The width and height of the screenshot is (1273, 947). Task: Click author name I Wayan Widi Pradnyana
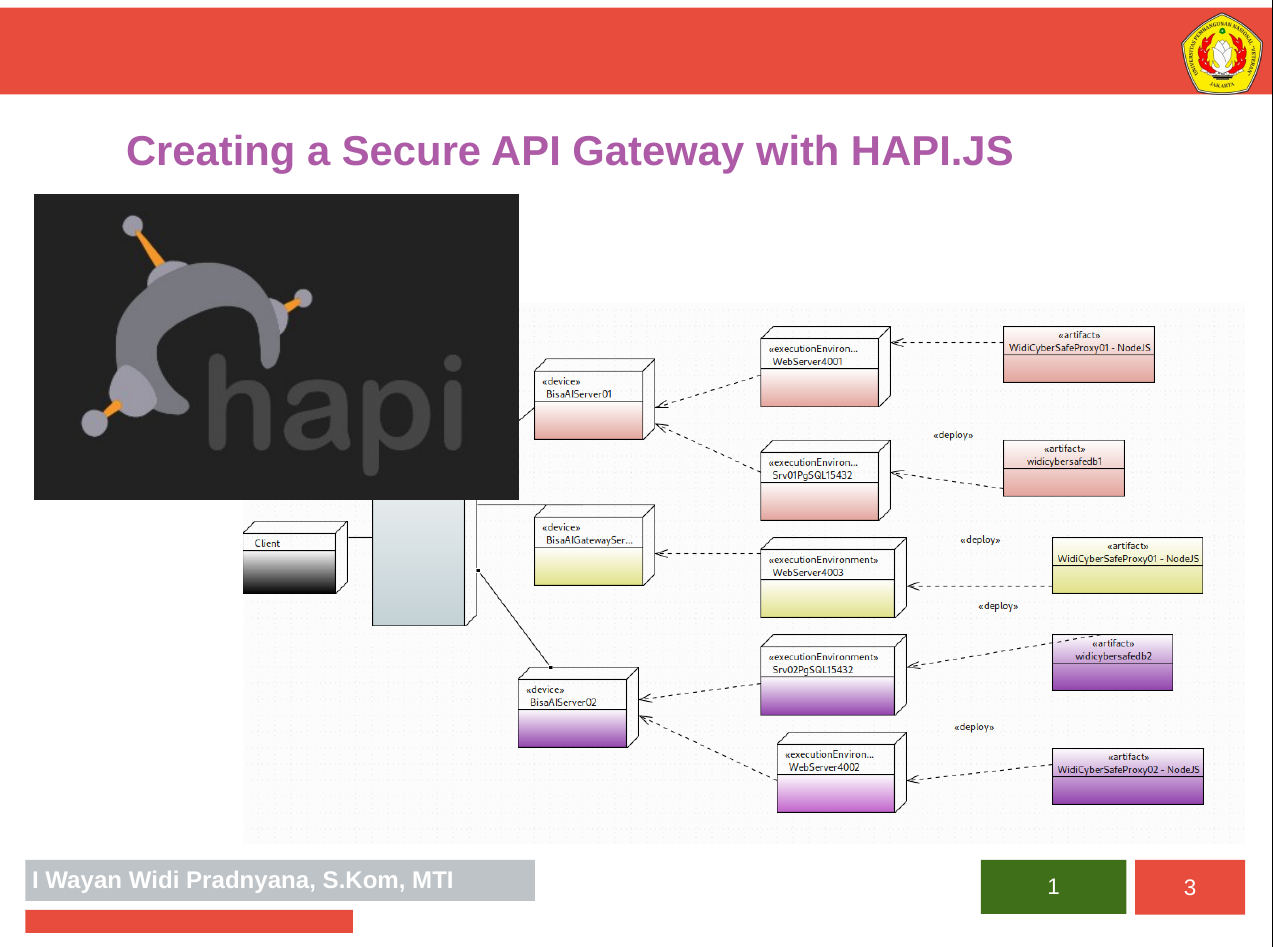pos(243,881)
